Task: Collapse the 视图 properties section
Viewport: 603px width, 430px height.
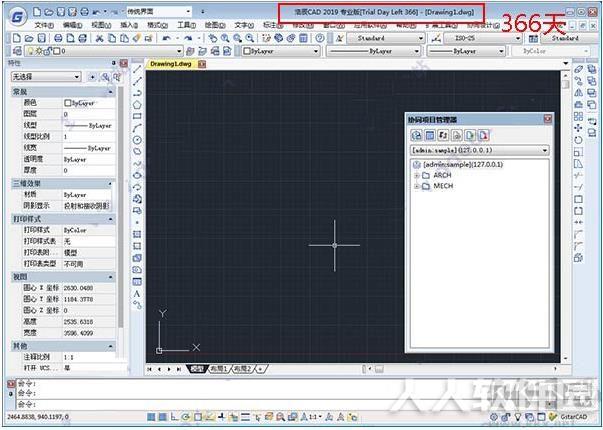Action: [110, 277]
